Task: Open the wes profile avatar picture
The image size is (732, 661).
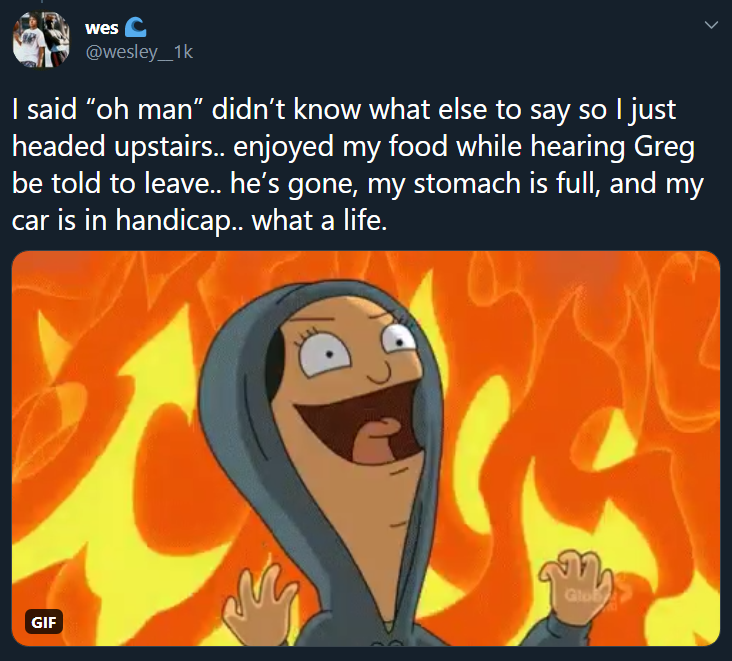Action: (x=41, y=39)
